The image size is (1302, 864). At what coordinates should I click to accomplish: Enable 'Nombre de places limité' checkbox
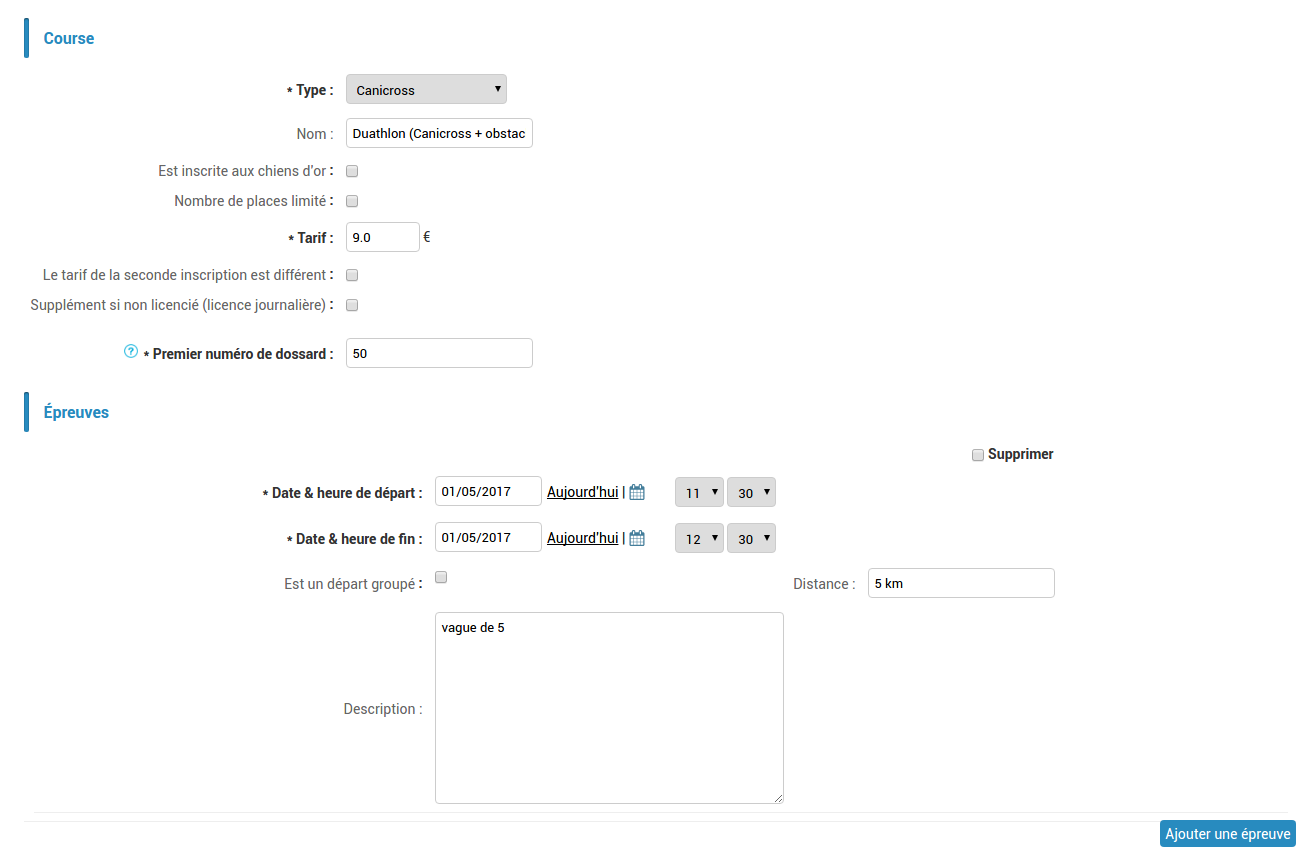pyautogui.click(x=352, y=201)
